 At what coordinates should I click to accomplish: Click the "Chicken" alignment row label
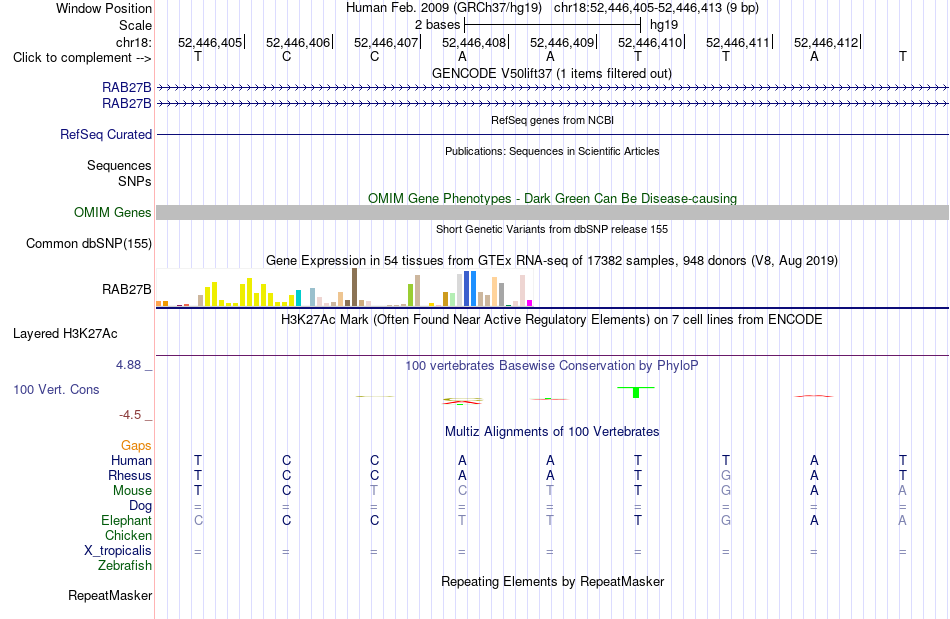pyautogui.click(x=128, y=535)
